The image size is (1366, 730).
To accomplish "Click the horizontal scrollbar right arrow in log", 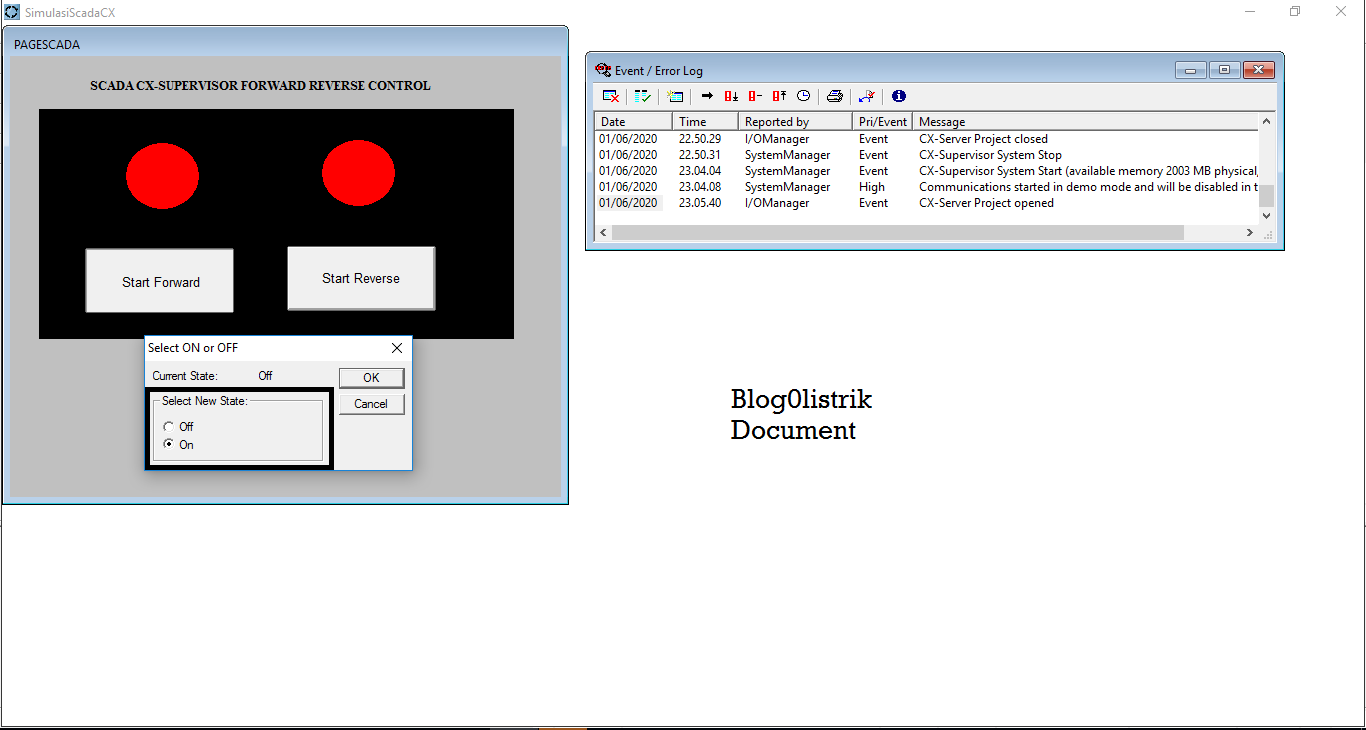I will [x=1250, y=232].
